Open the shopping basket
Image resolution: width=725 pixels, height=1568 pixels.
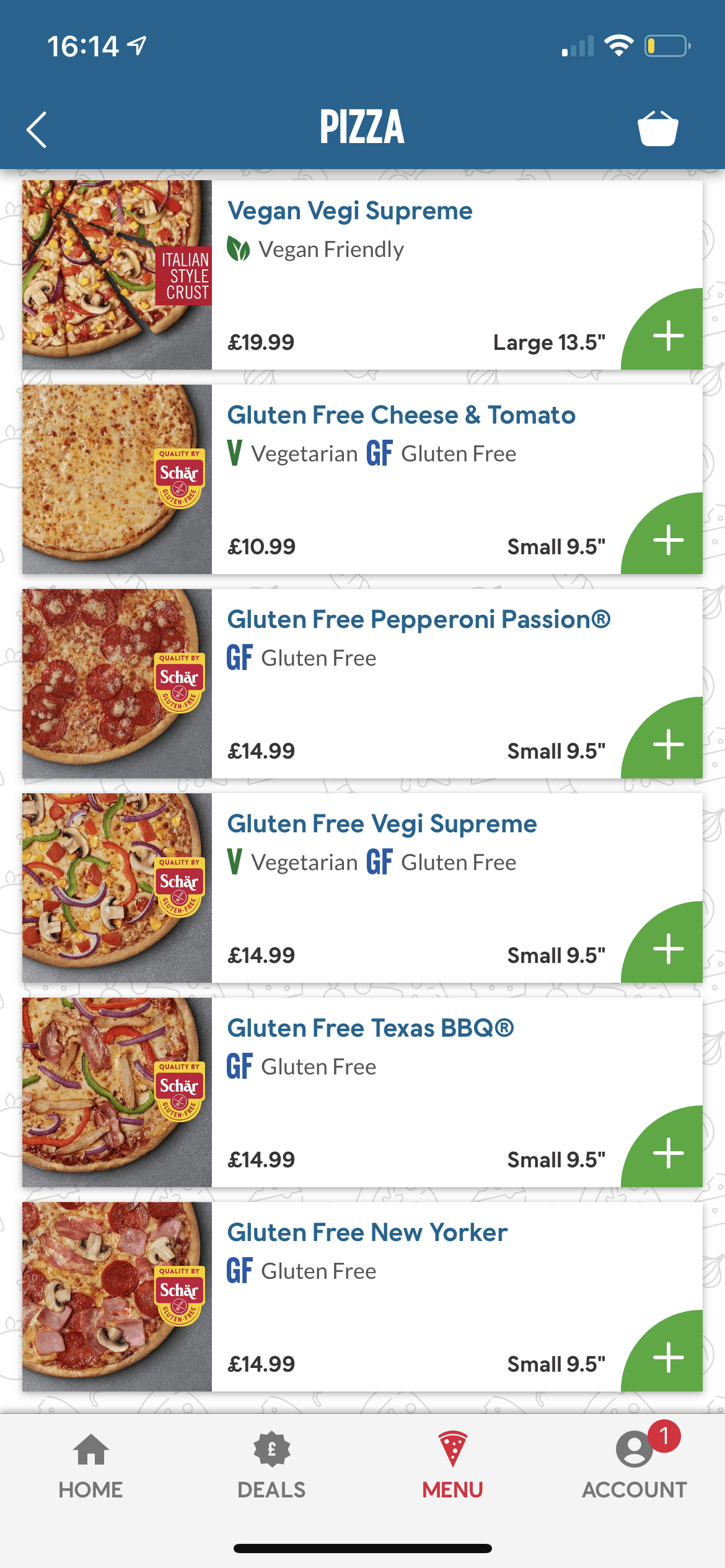pyautogui.click(x=657, y=129)
